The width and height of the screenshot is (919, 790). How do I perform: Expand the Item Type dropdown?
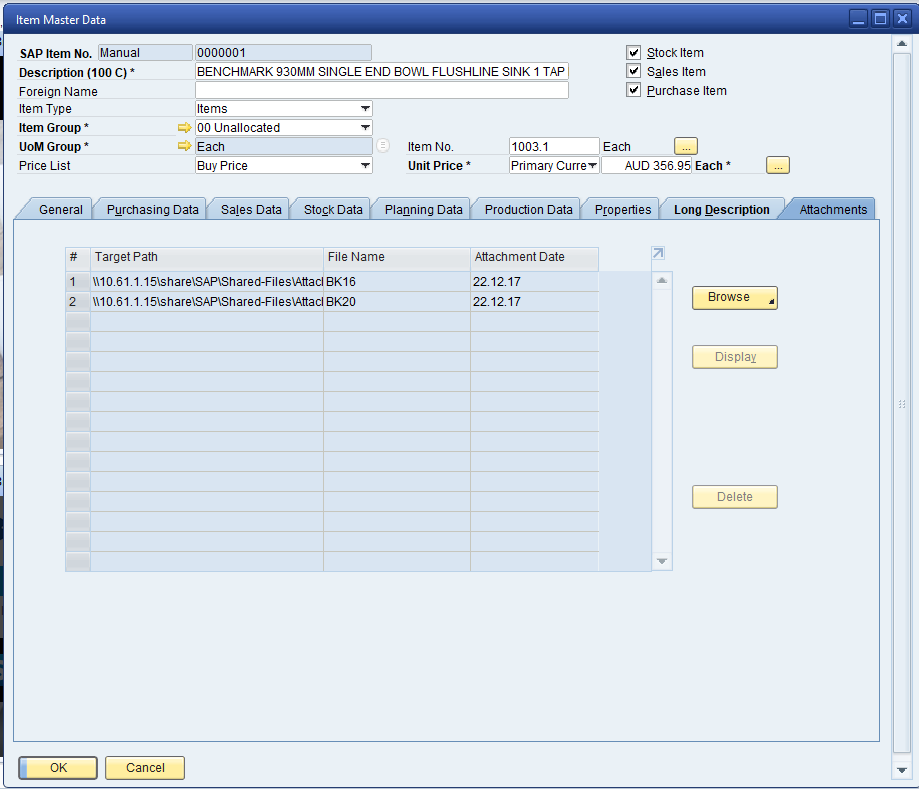(365, 109)
